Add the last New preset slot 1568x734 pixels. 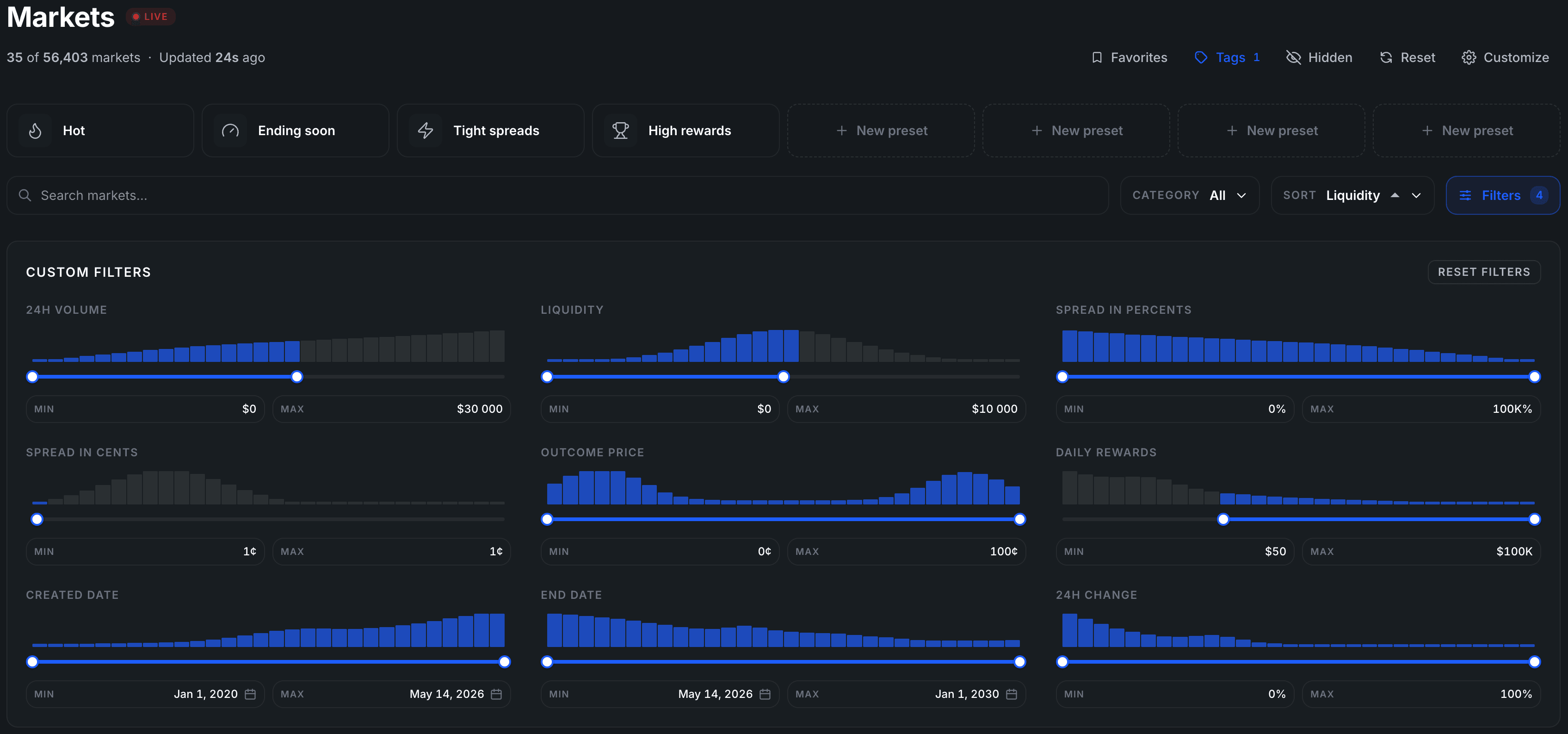point(1466,131)
